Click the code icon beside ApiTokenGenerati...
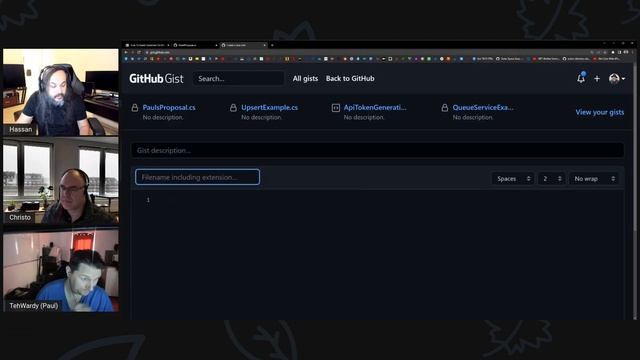Image resolution: width=640 pixels, height=360 pixels. (336, 108)
